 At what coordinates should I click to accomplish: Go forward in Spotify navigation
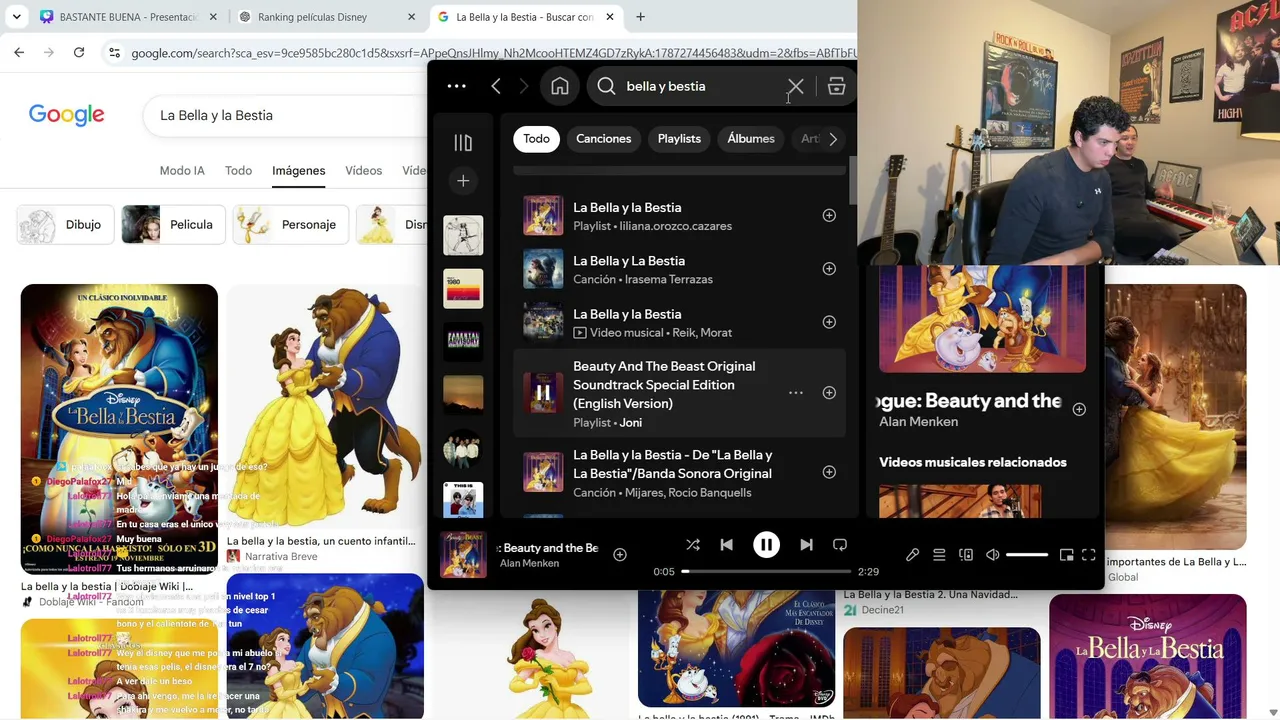point(523,86)
